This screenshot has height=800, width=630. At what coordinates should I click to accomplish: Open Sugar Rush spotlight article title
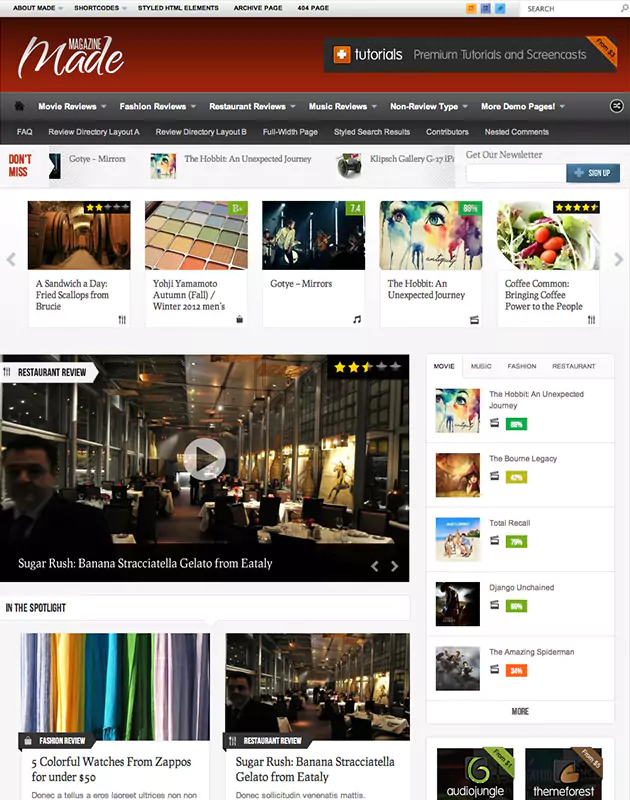pyautogui.click(x=315, y=769)
